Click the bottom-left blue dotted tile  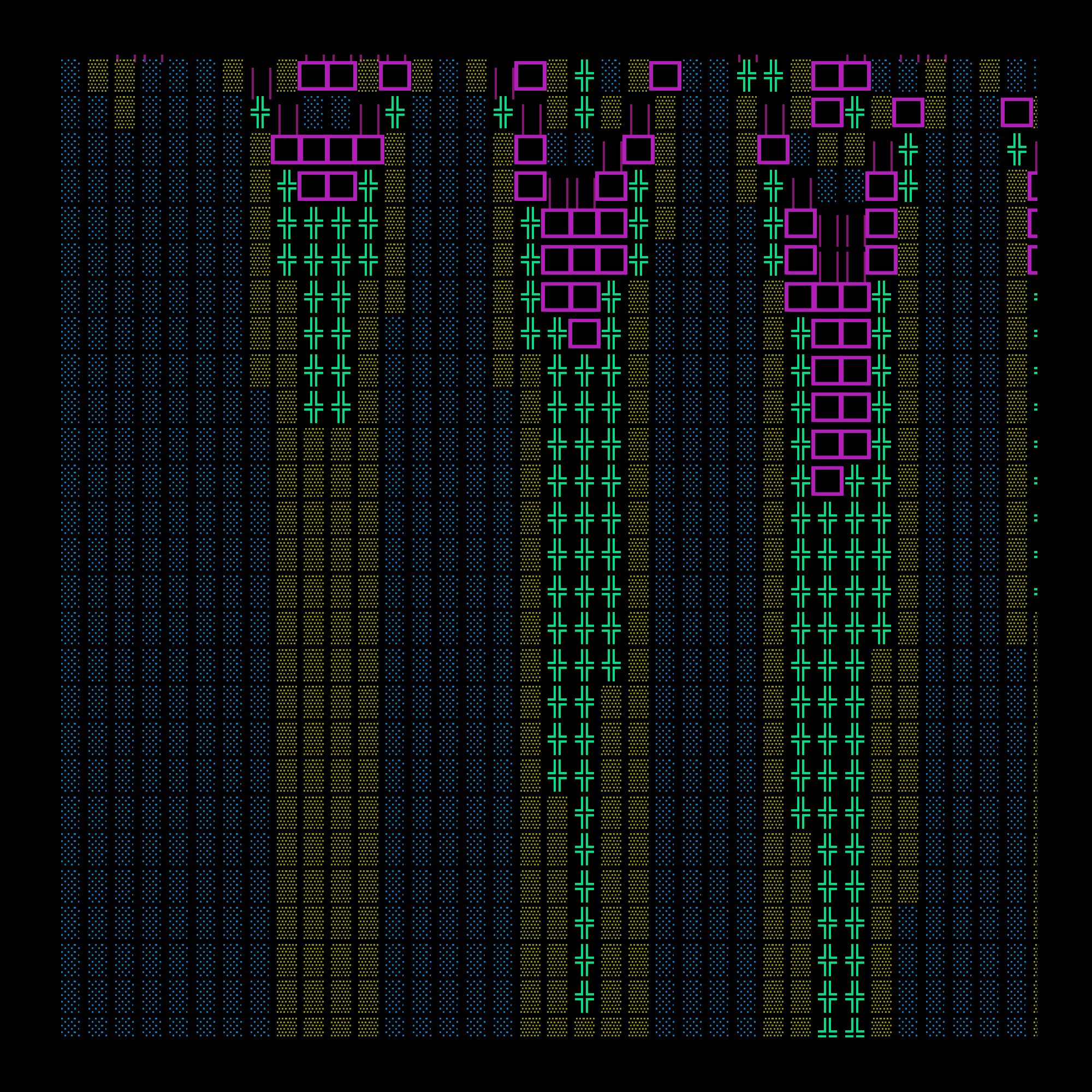click(x=70, y=1026)
